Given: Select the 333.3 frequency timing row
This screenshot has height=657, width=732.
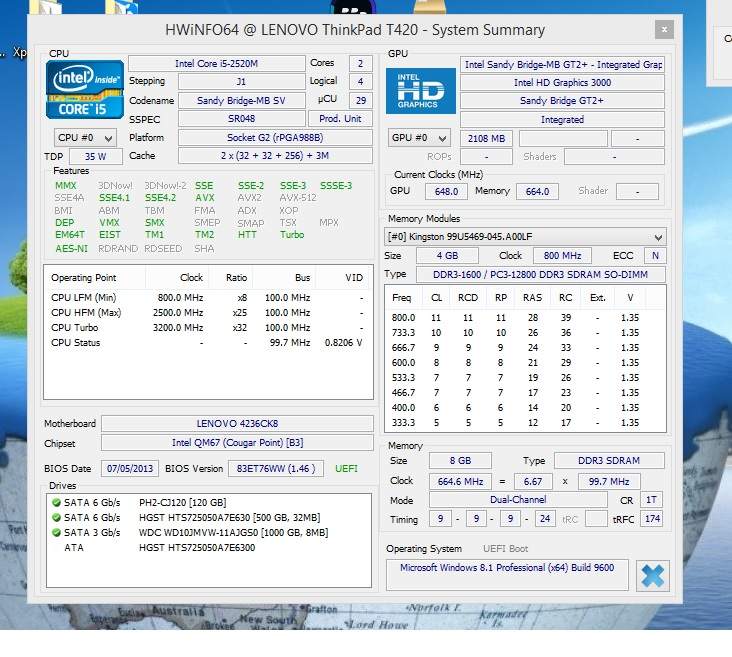Looking at the screenshot, I should point(525,423).
